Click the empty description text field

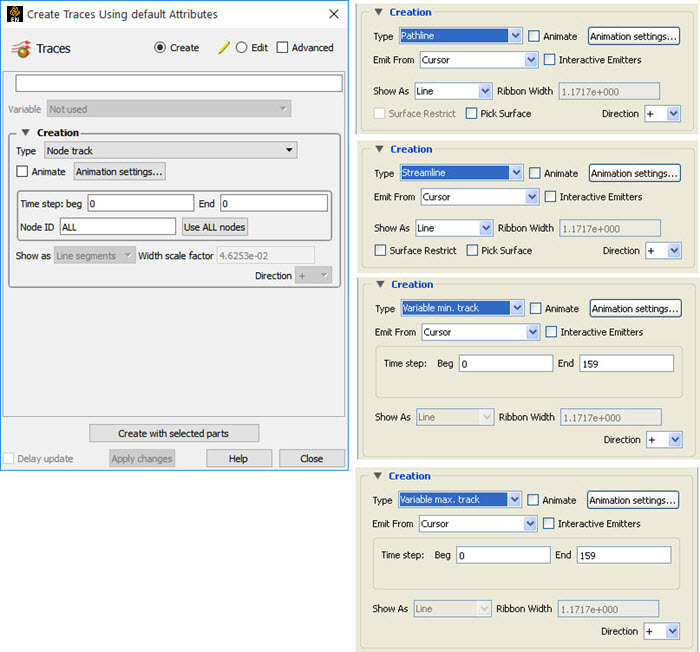coord(179,84)
